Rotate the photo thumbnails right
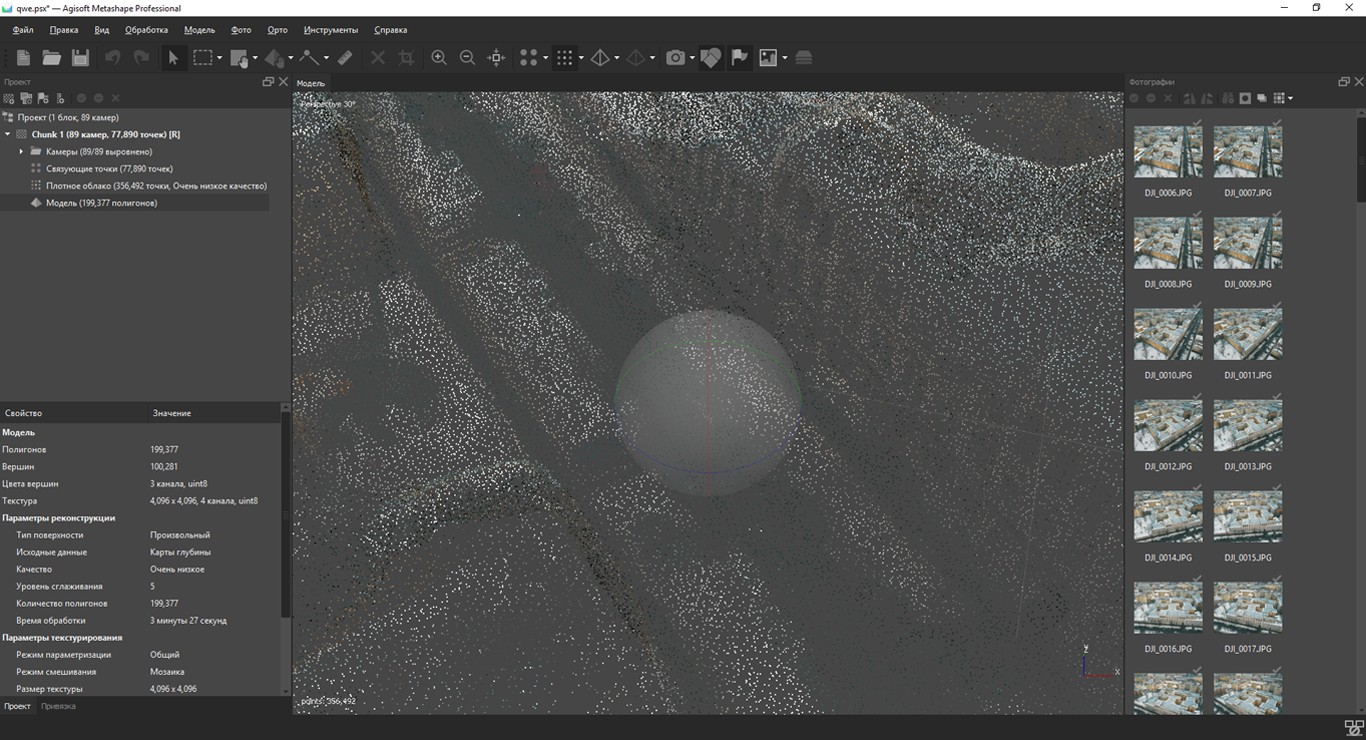Viewport: 1366px width, 740px height. [1207, 98]
